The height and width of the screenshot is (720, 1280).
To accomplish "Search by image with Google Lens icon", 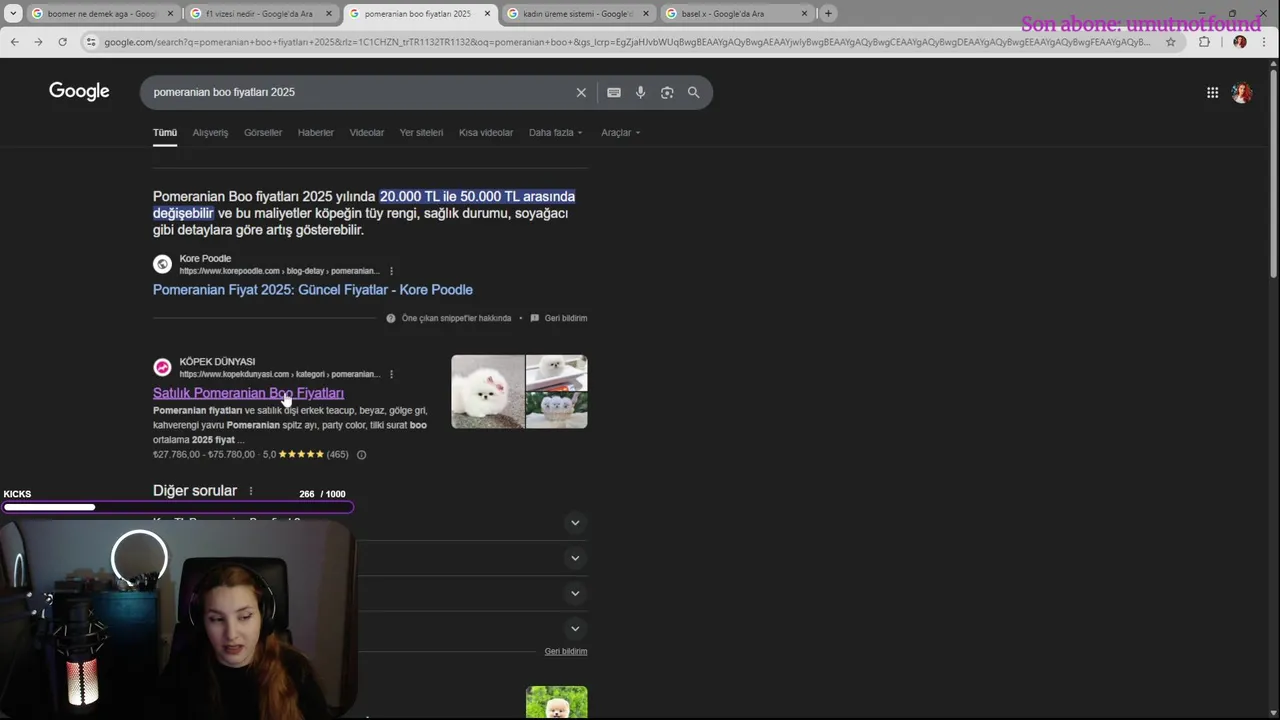I will pyautogui.click(x=667, y=92).
